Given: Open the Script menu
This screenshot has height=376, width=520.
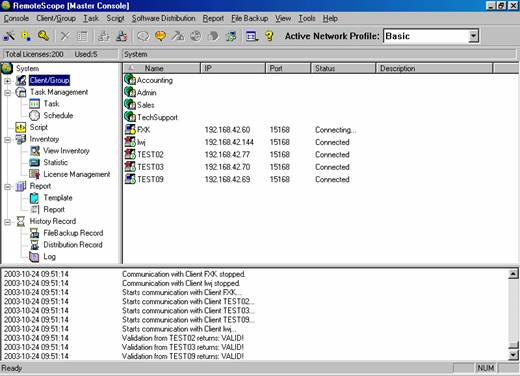Looking at the screenshot, I should (115, 18).
